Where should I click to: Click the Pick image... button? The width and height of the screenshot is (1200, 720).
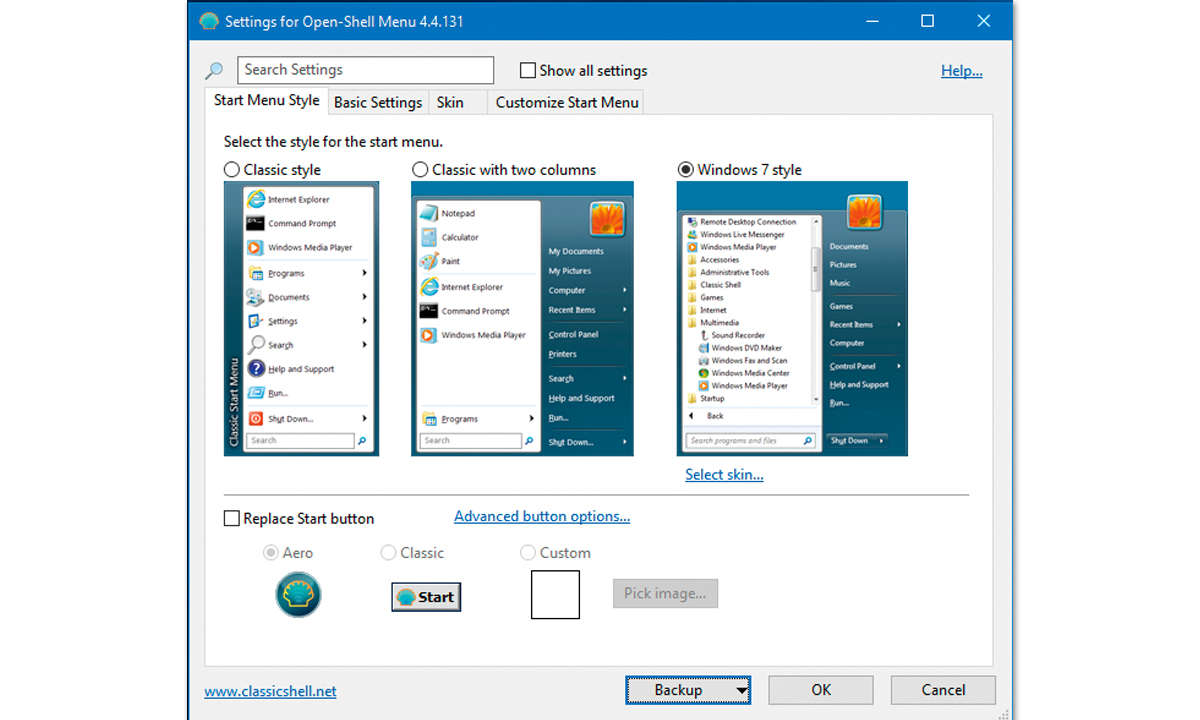tap(665, 593)
